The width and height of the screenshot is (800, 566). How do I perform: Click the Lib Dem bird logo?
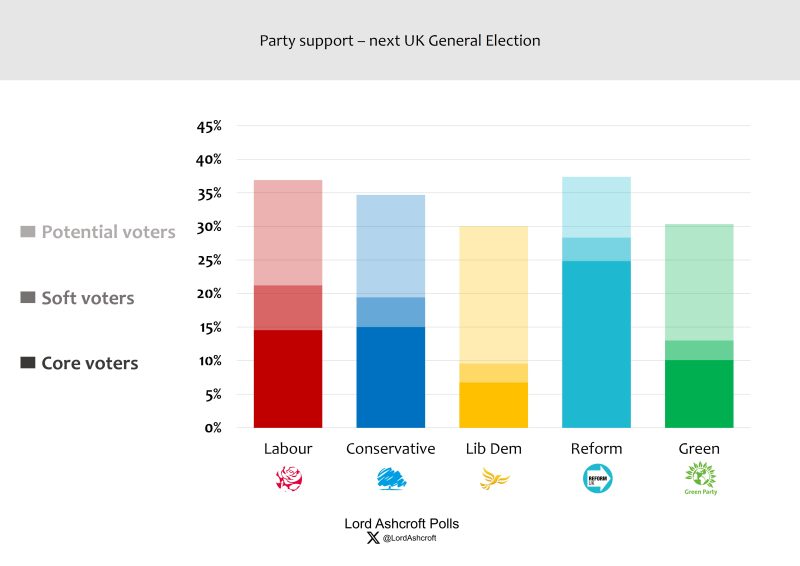tap(494, 480)
